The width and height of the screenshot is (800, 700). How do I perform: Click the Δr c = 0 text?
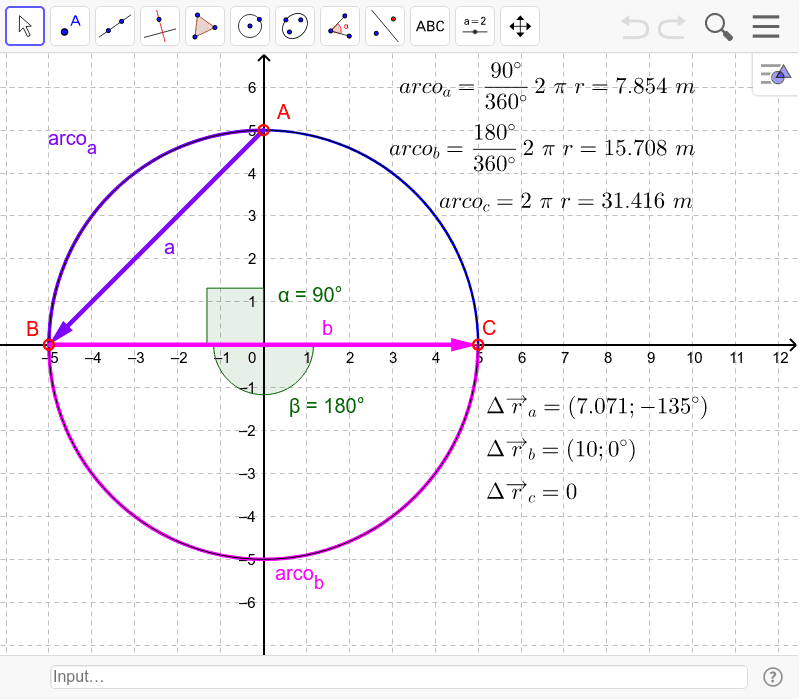point(532,492)
